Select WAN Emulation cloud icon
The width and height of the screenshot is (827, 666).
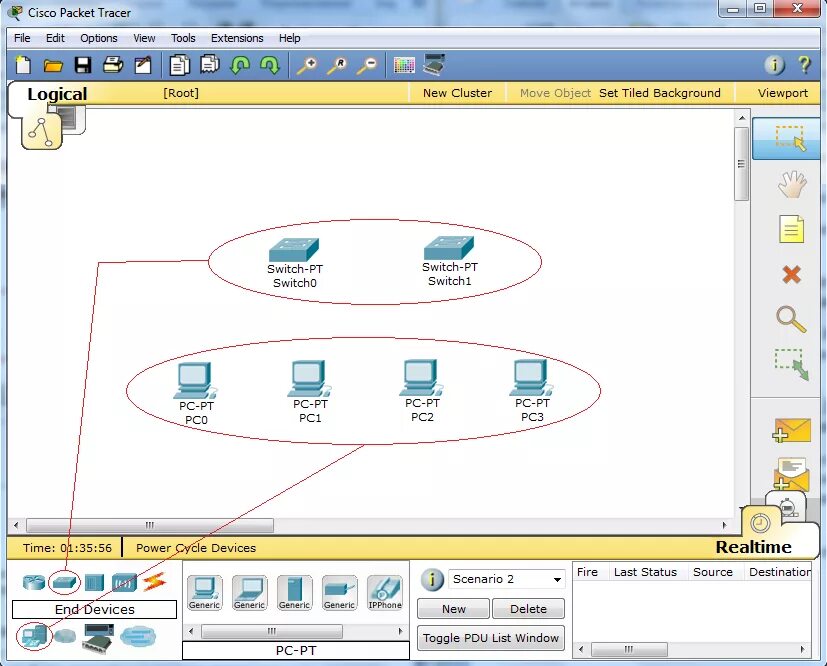click(x=64, y=636)
